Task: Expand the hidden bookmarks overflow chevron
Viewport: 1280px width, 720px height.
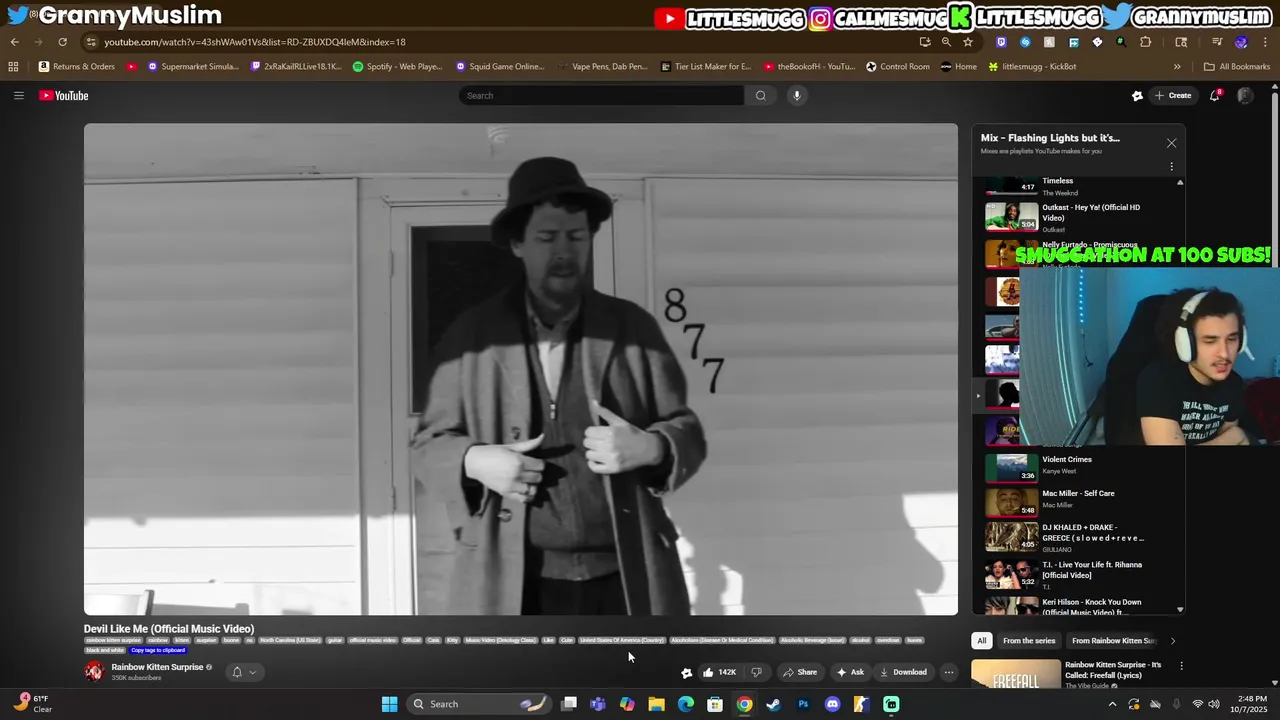Action: [1177, 67]
